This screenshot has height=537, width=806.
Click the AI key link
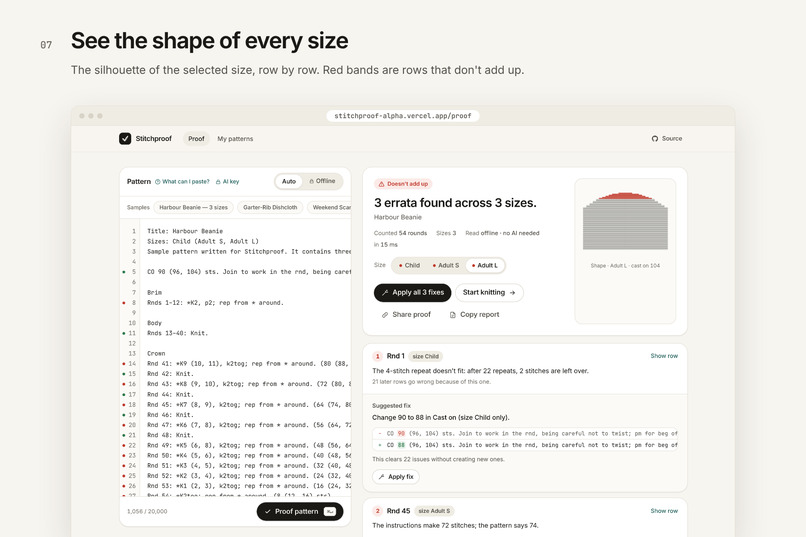(227, 181)
